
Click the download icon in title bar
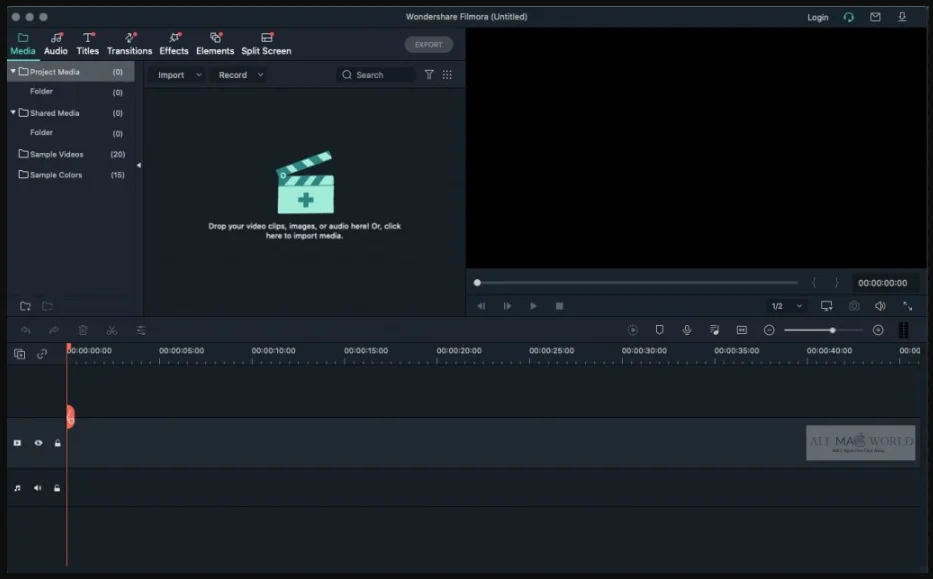902,17
